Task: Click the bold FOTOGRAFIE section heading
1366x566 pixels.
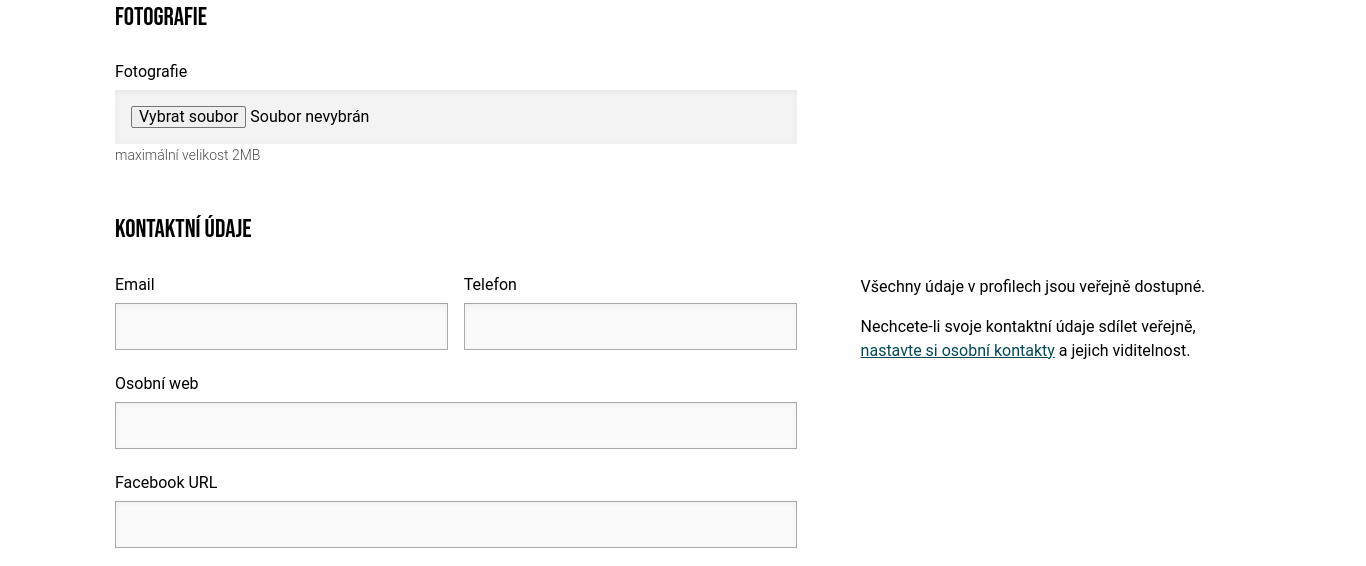Action: point(161,17)
